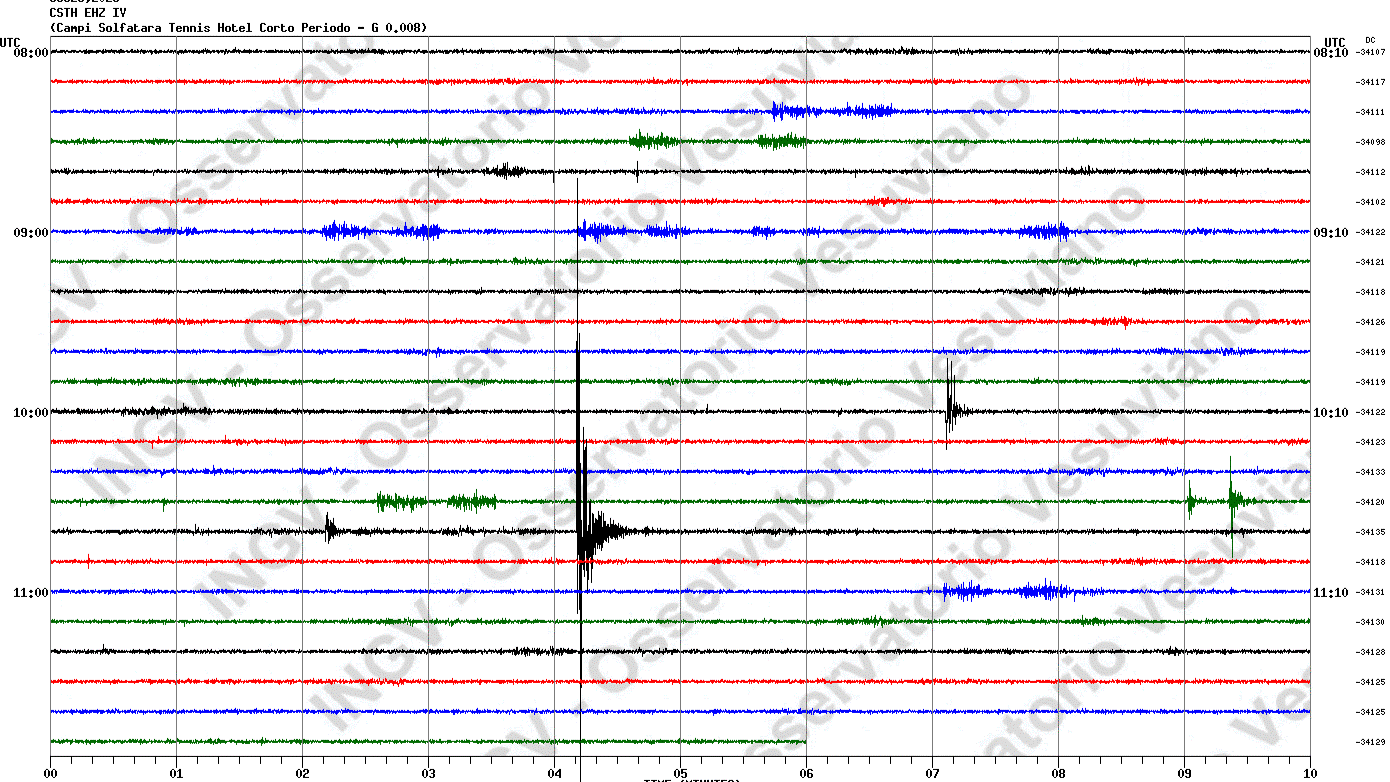Select the DC value '-34123'
The height and width of the screenshot is (782, 1390).
click(x=1370, y=442)
